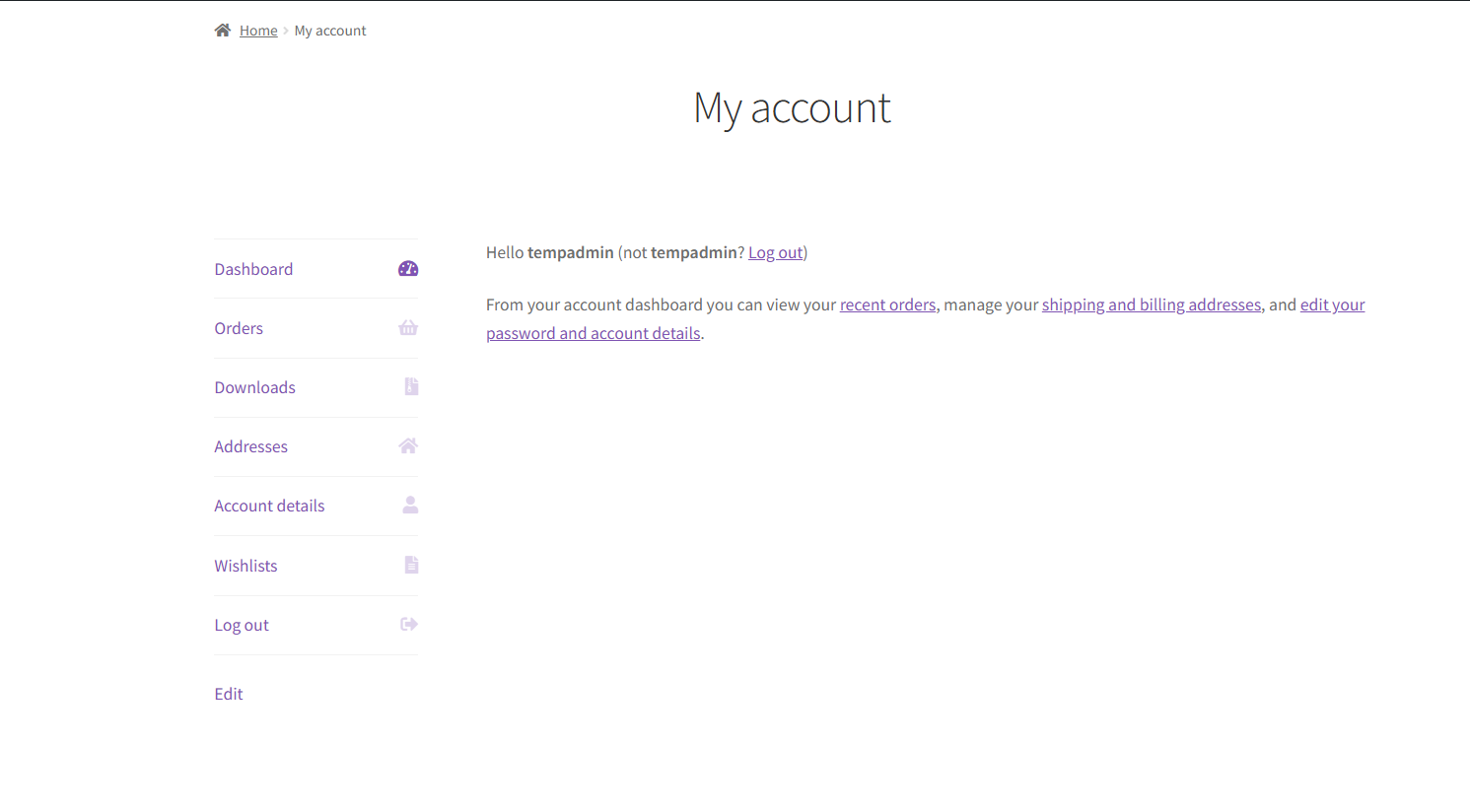
Task: Open the Account details page
Action: [269, 506]
